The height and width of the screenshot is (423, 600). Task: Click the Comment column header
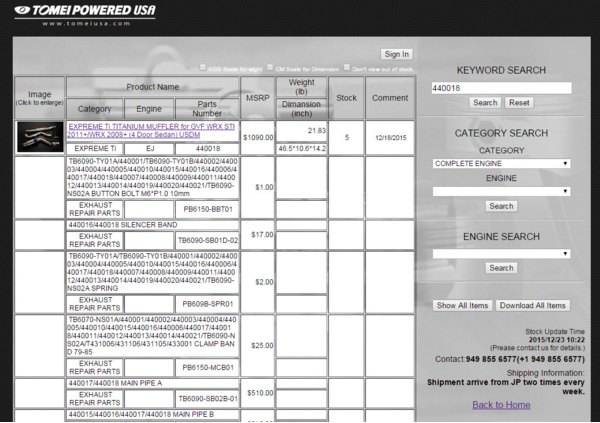(x=390, y=98)
